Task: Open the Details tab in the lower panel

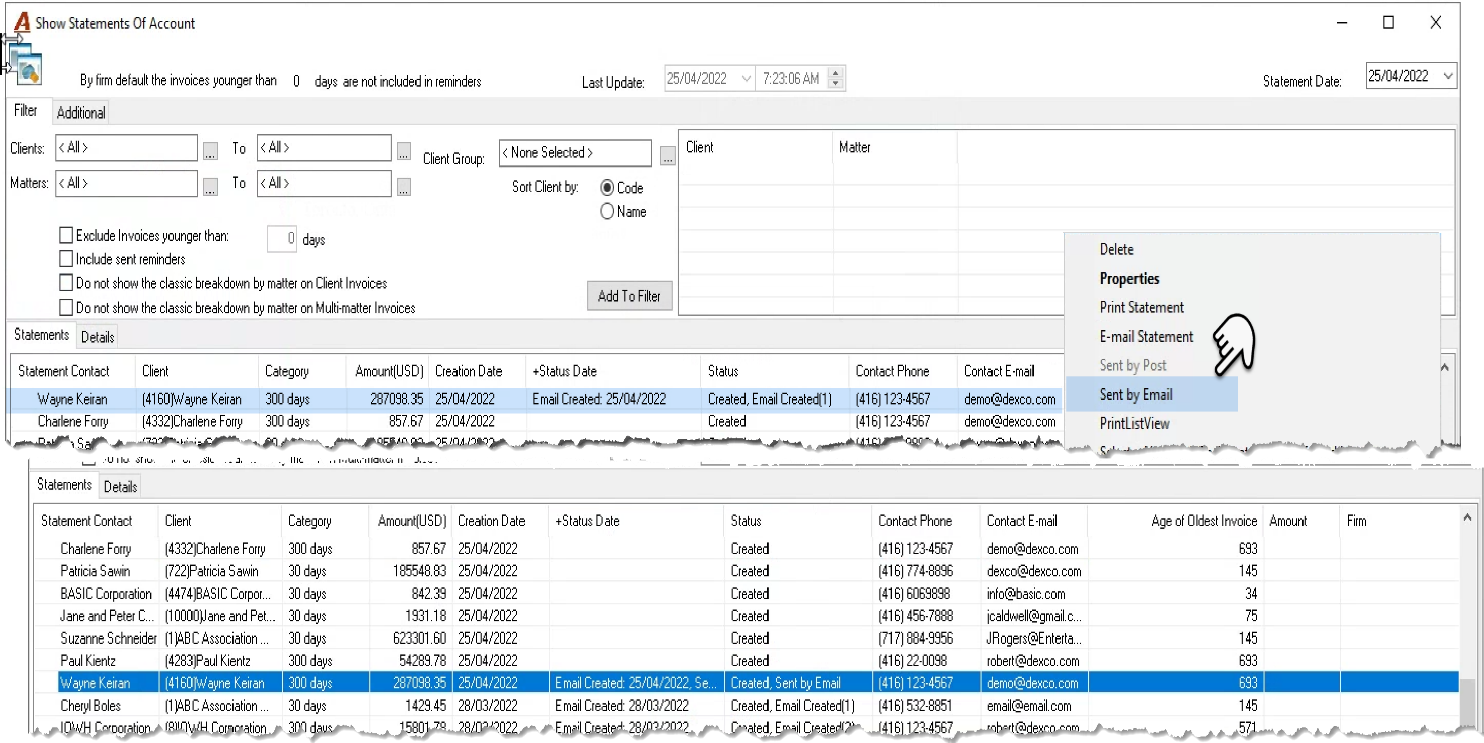Action: [120, 487]
